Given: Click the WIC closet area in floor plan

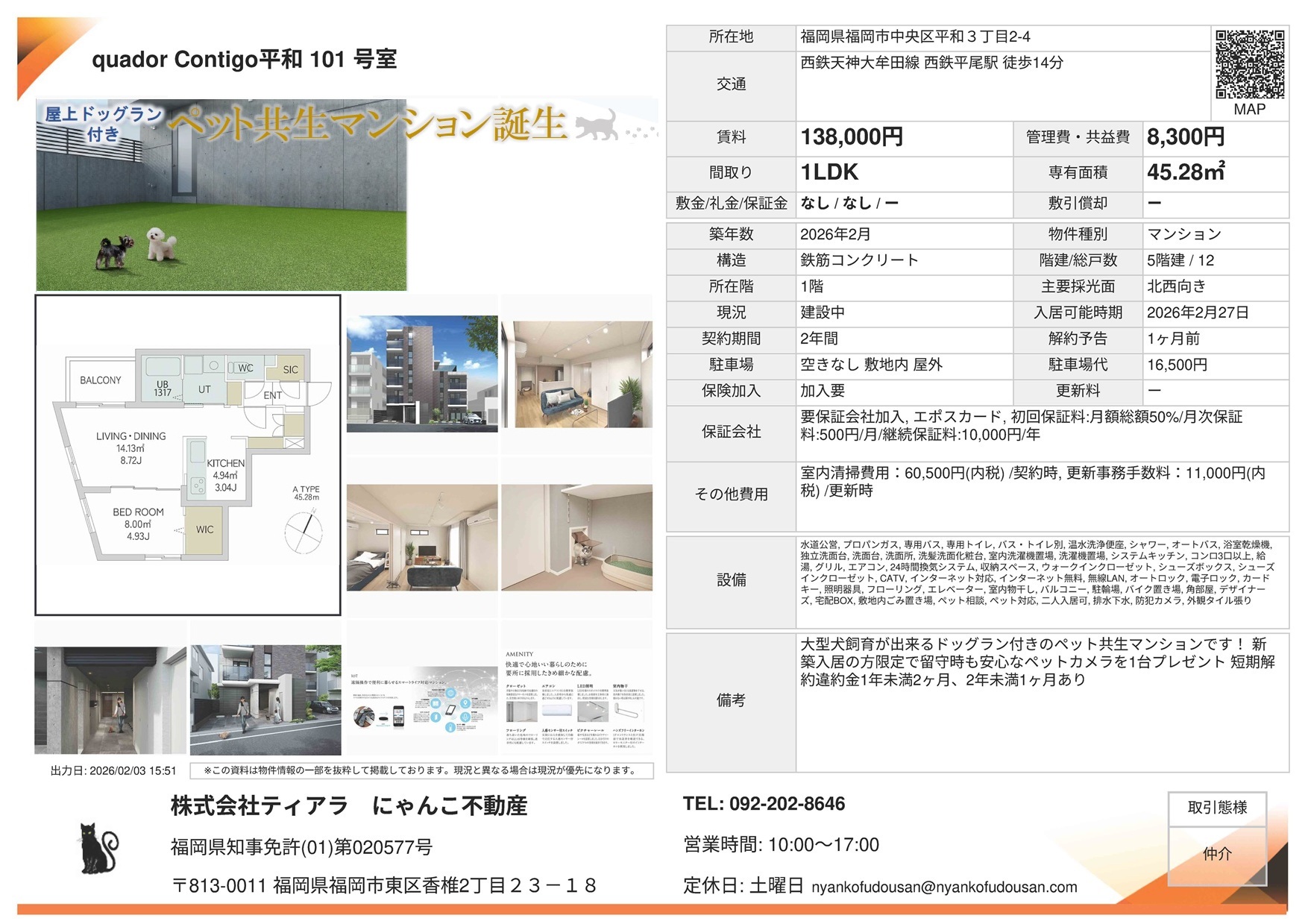Looking at the screenshot, I should point(205,529).
